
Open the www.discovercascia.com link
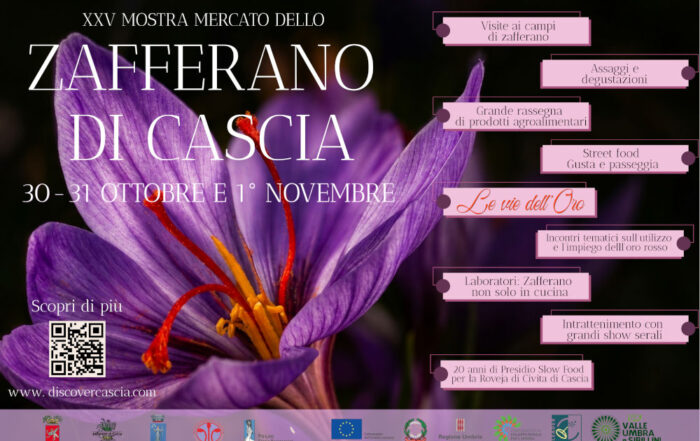coord(82,393)
